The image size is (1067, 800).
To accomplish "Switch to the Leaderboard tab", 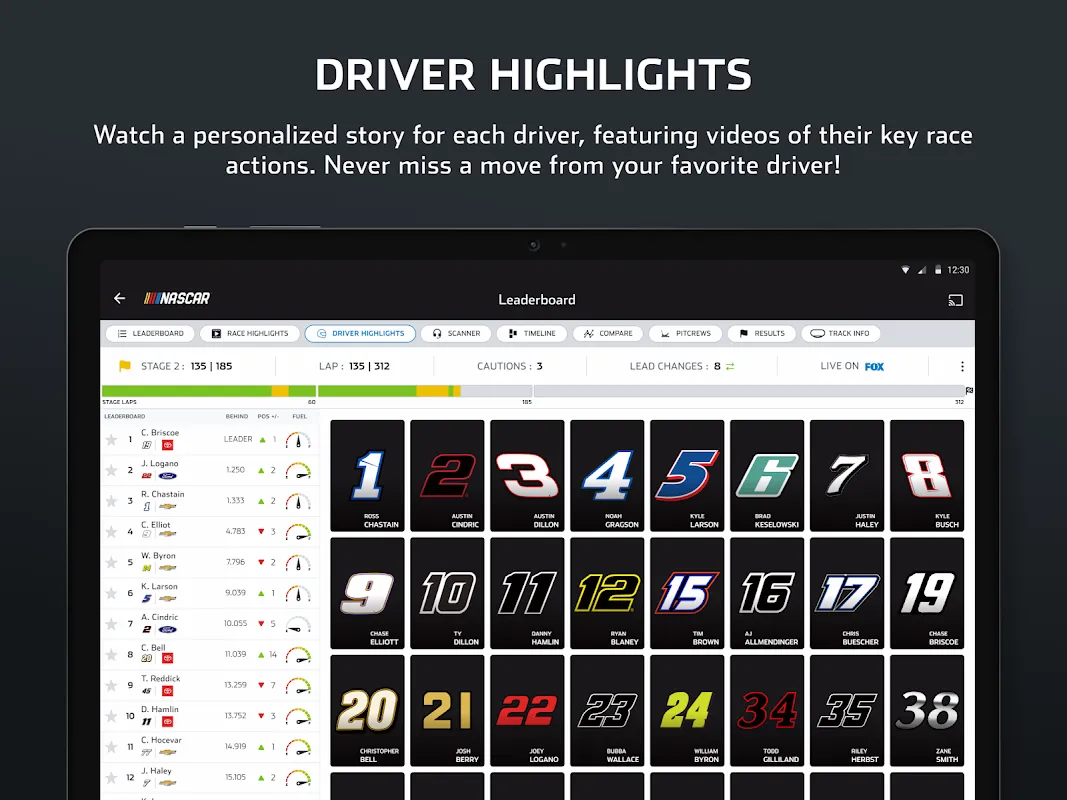I will (x=149, y=333).
